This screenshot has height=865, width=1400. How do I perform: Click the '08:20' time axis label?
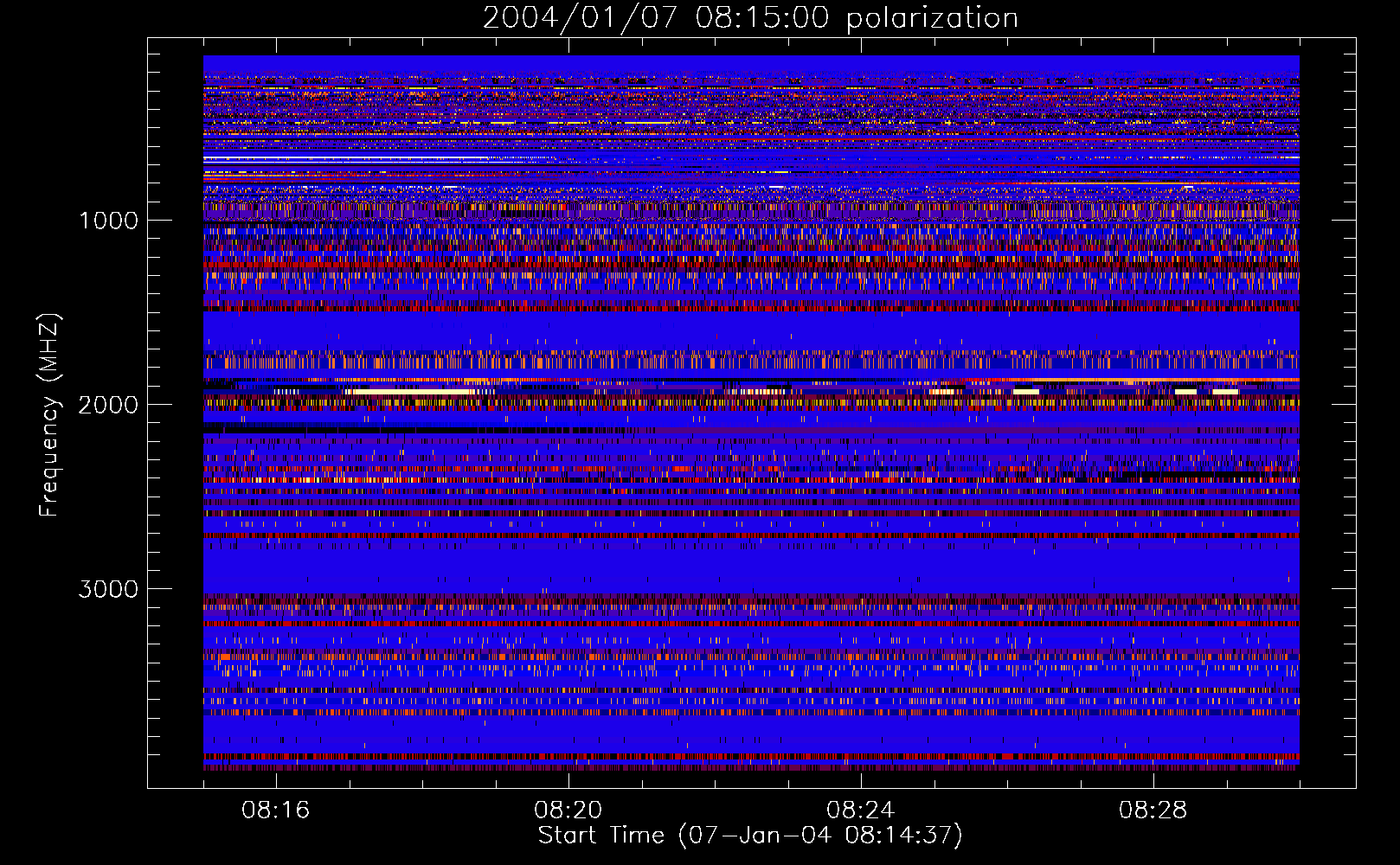coord(568,811)
